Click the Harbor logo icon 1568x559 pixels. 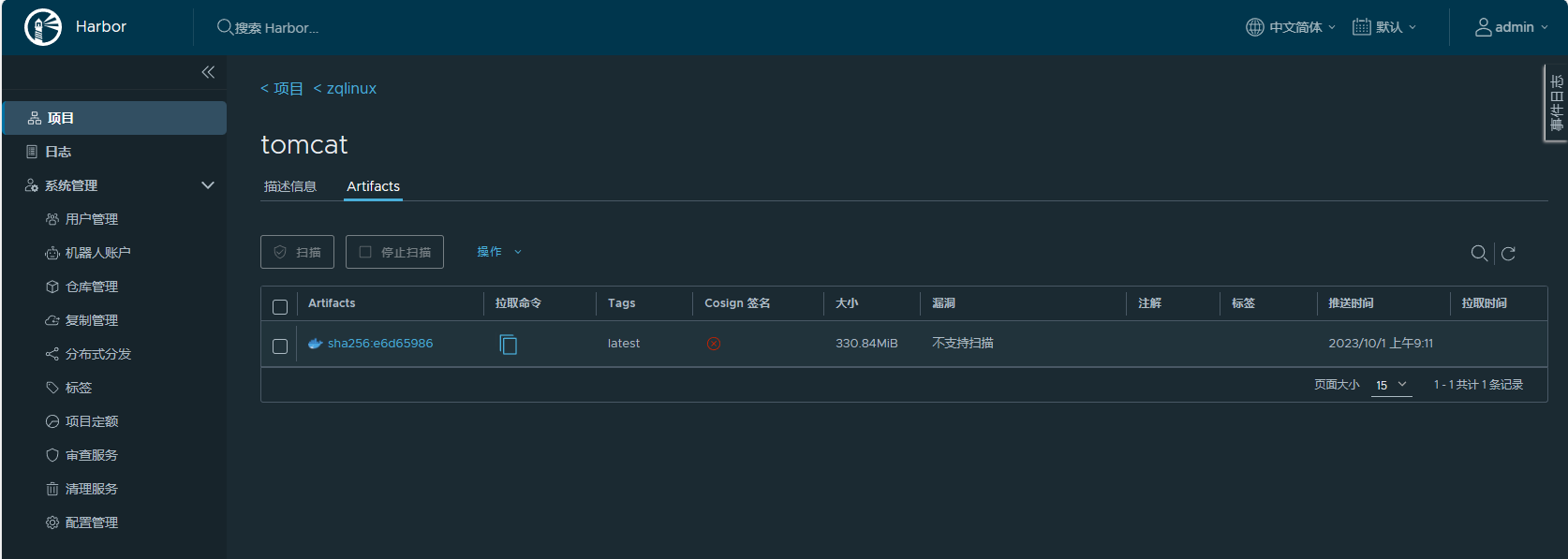point(43,27)
